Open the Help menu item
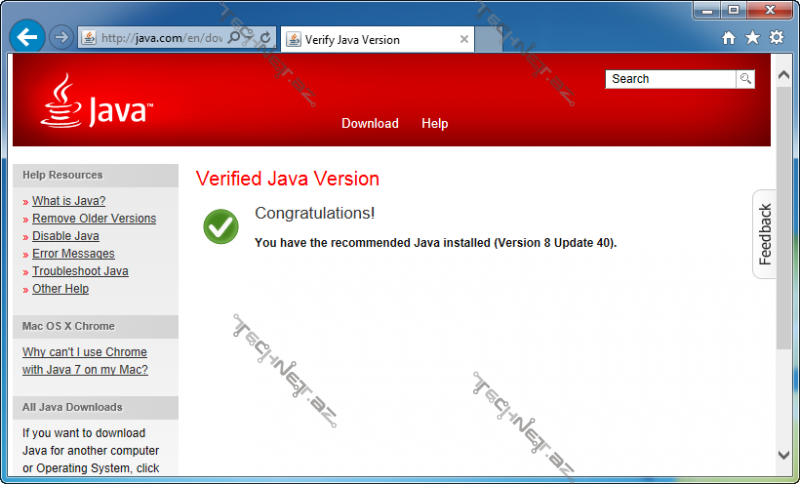 pos(435,123)
